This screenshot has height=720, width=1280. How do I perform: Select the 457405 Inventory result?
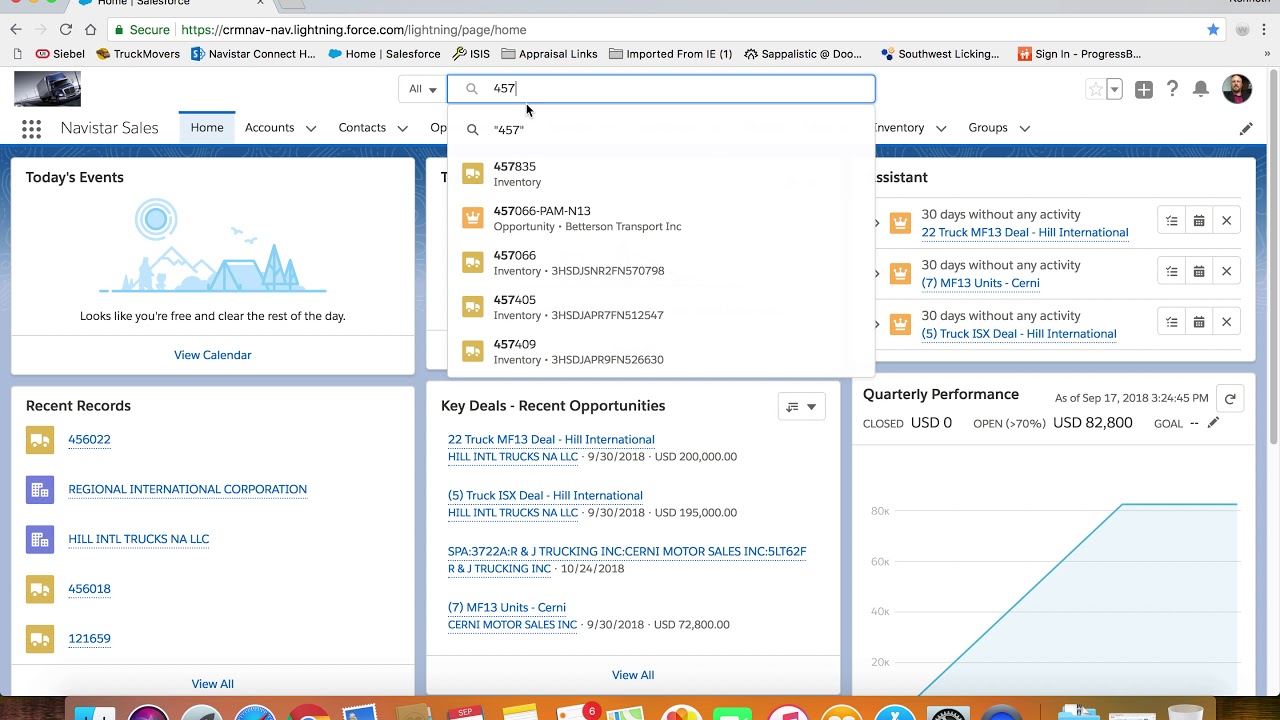point(661,307)
